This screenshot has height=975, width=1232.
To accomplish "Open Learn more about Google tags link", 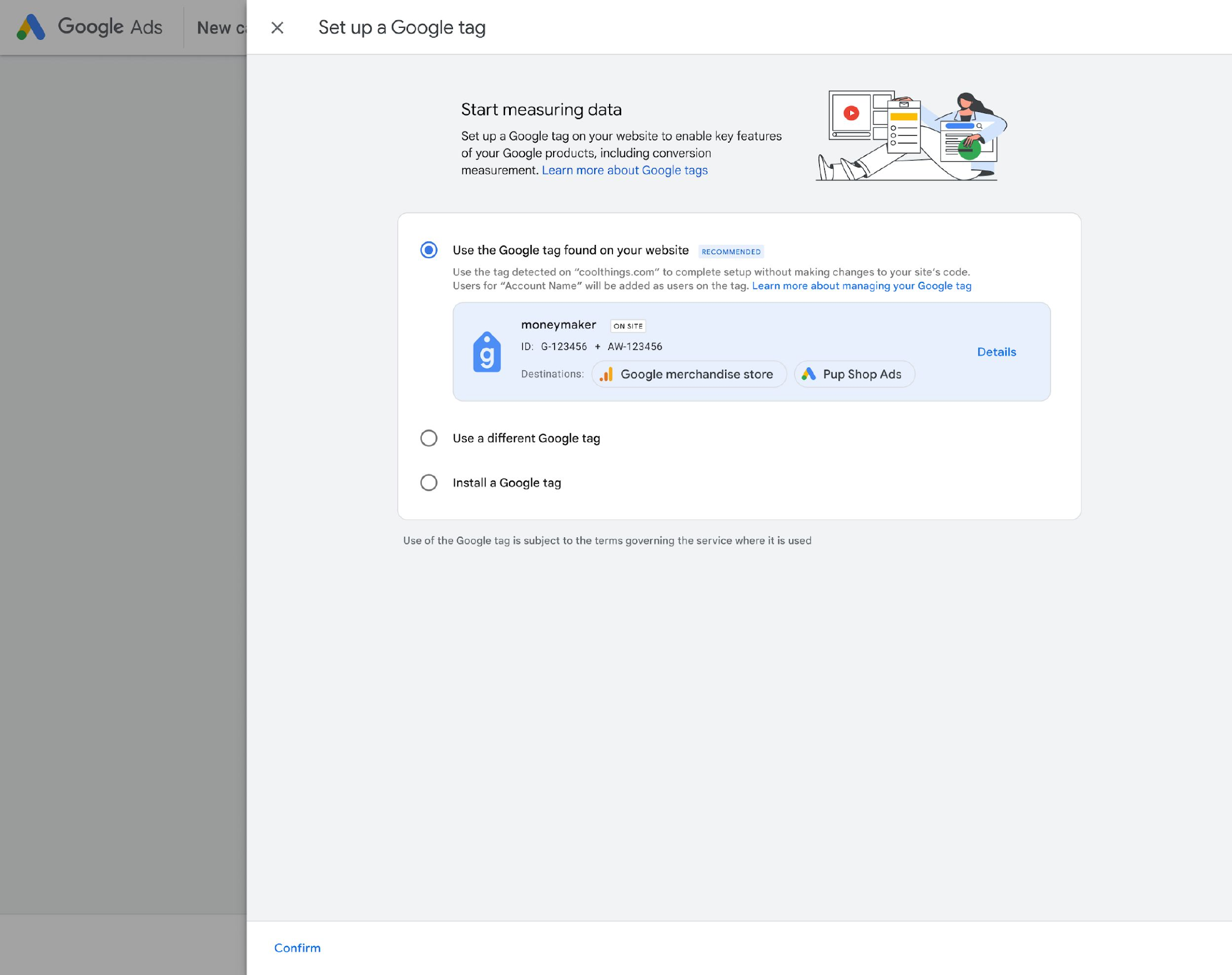I will click(625, 170).
